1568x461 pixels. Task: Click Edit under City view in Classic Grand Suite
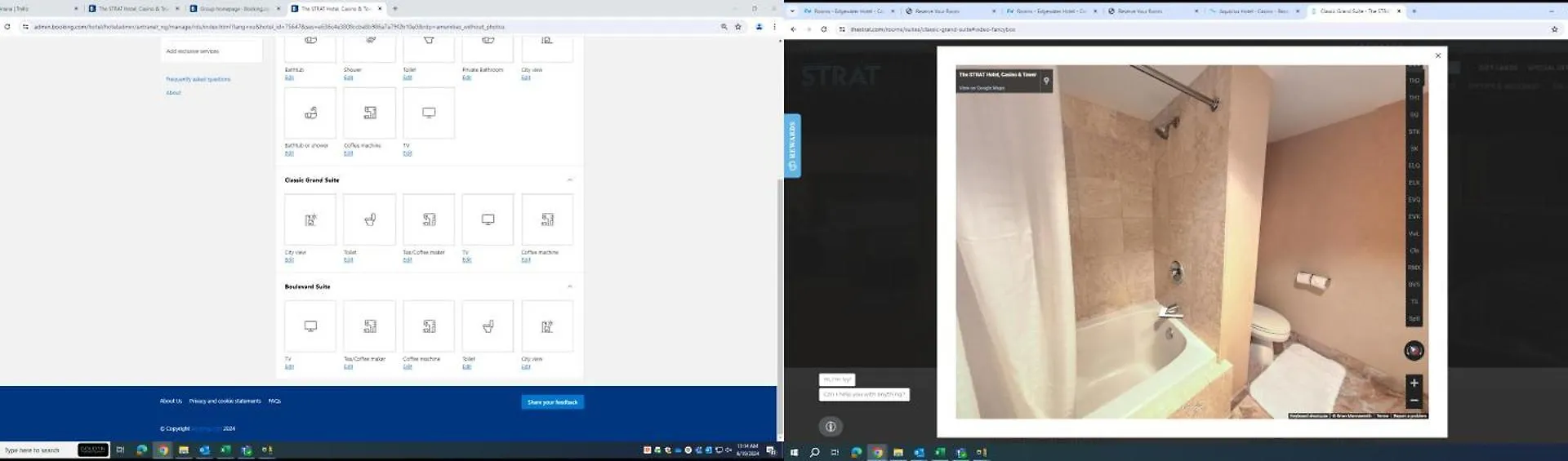(289, 260)
